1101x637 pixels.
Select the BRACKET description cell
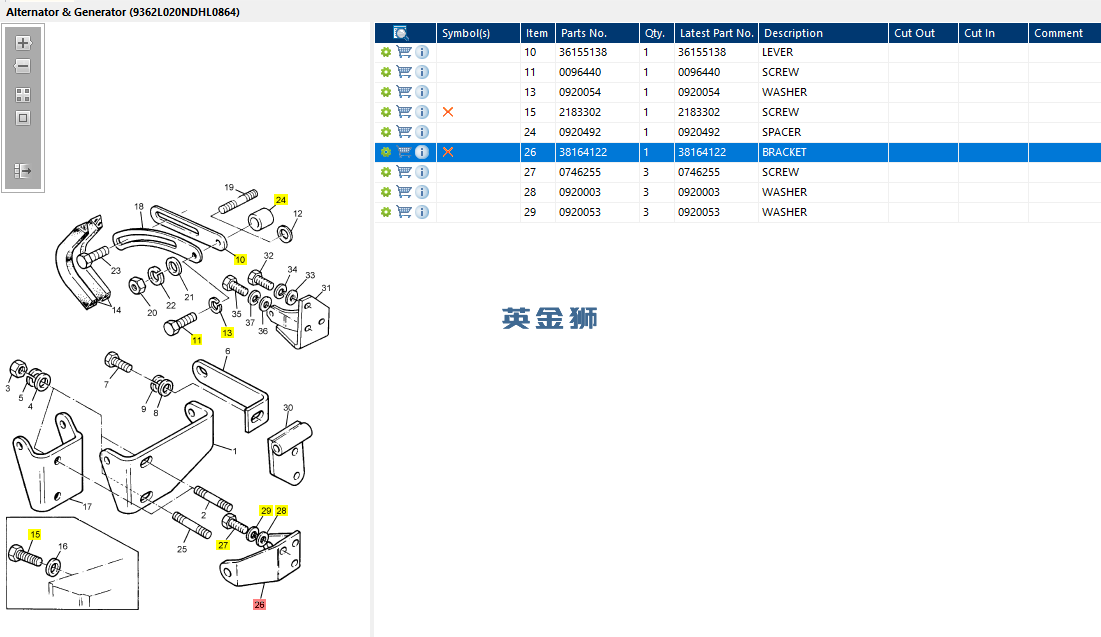(823, 152)
